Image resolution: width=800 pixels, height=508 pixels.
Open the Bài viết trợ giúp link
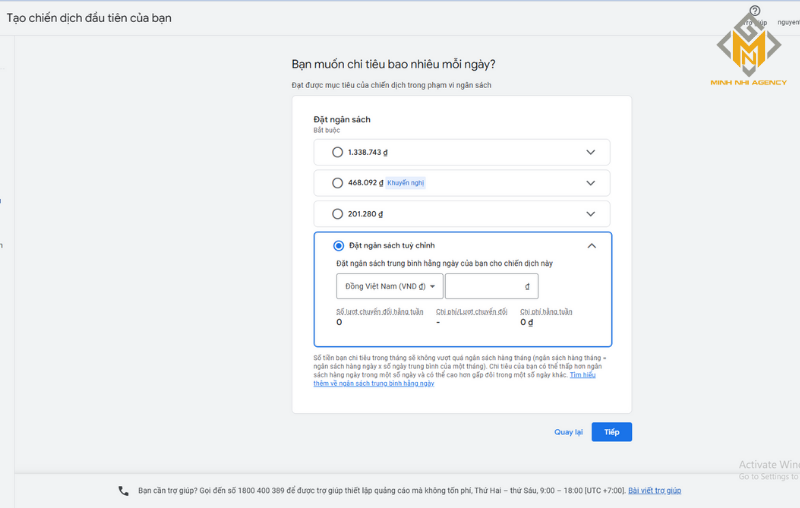655,491
